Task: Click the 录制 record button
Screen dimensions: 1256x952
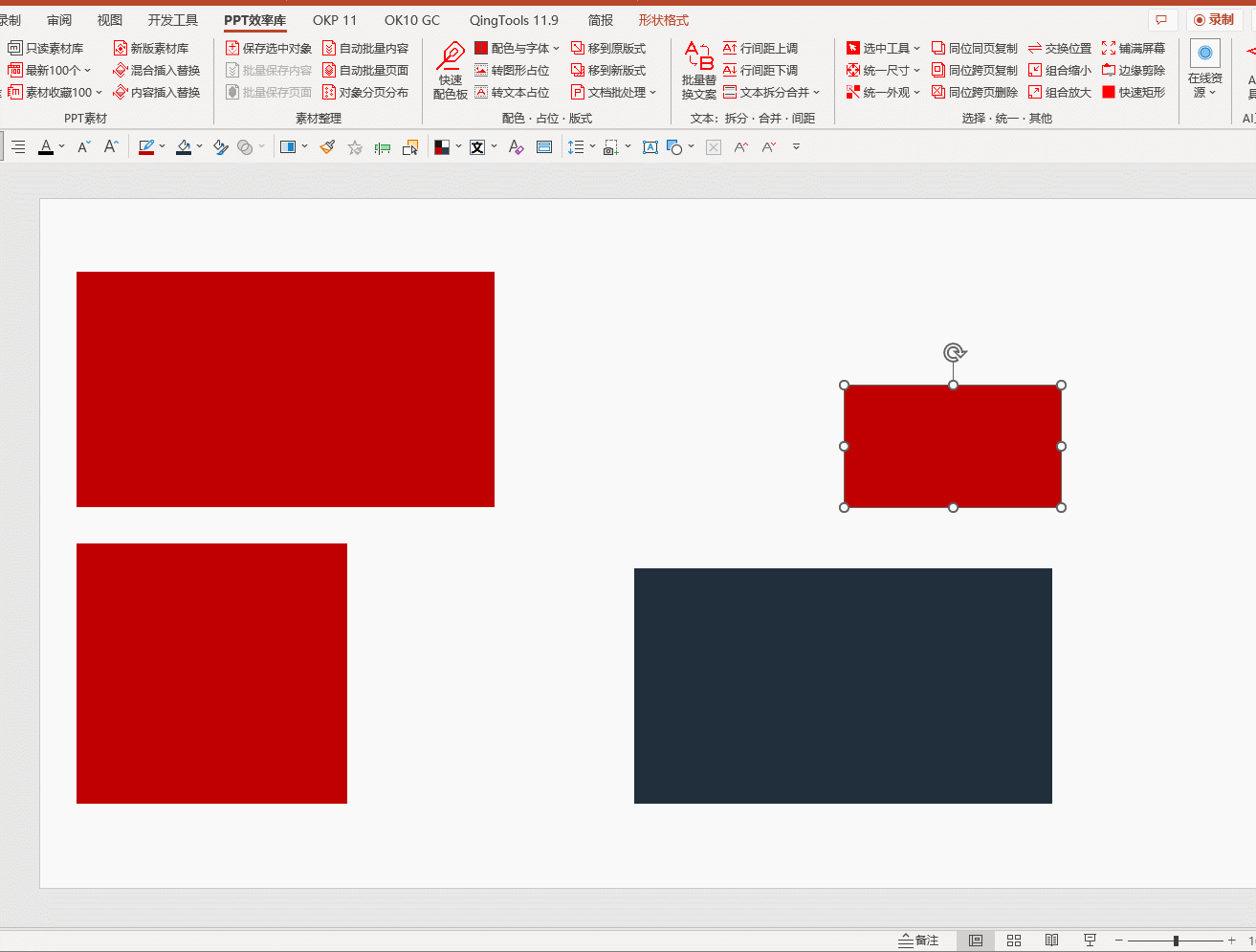Action: (x=1214, y=19)
